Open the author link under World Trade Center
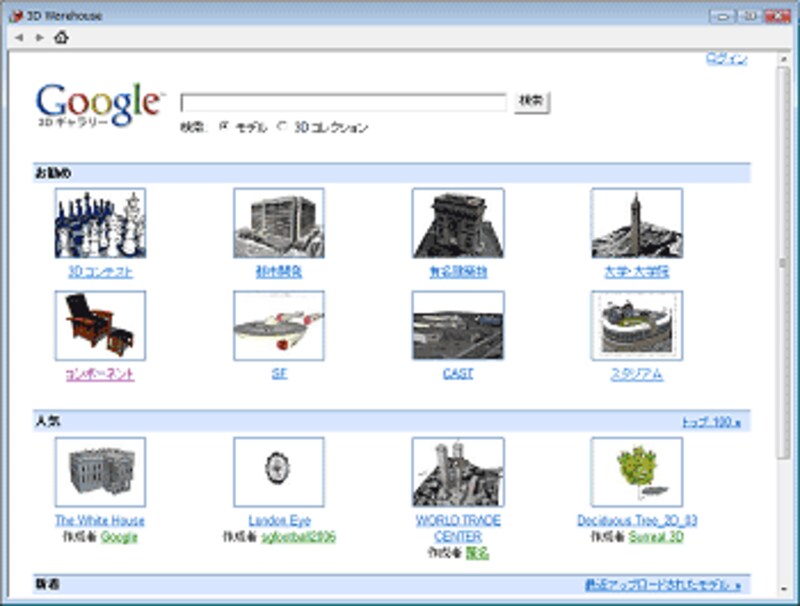800x606 pixels. (x=478, y=553)
